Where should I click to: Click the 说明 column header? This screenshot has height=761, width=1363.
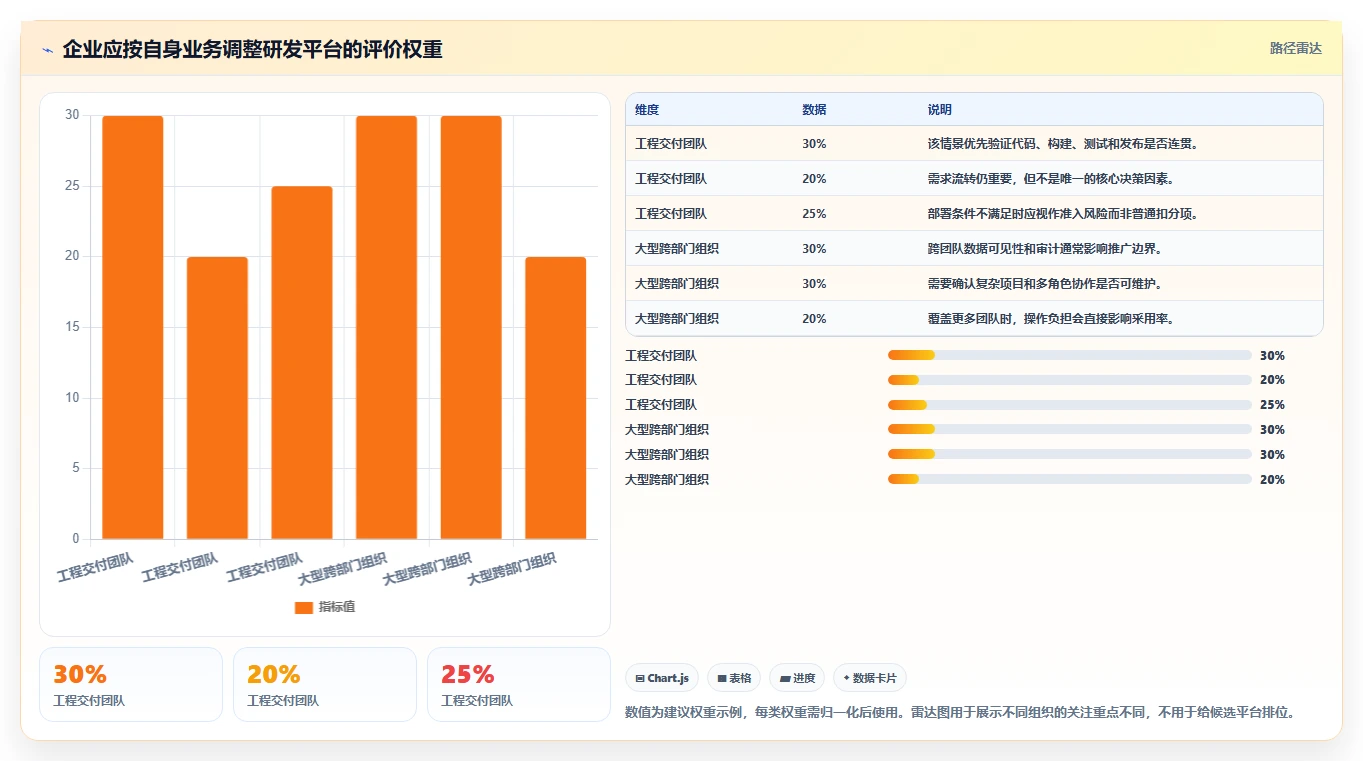tap(940, 110)
